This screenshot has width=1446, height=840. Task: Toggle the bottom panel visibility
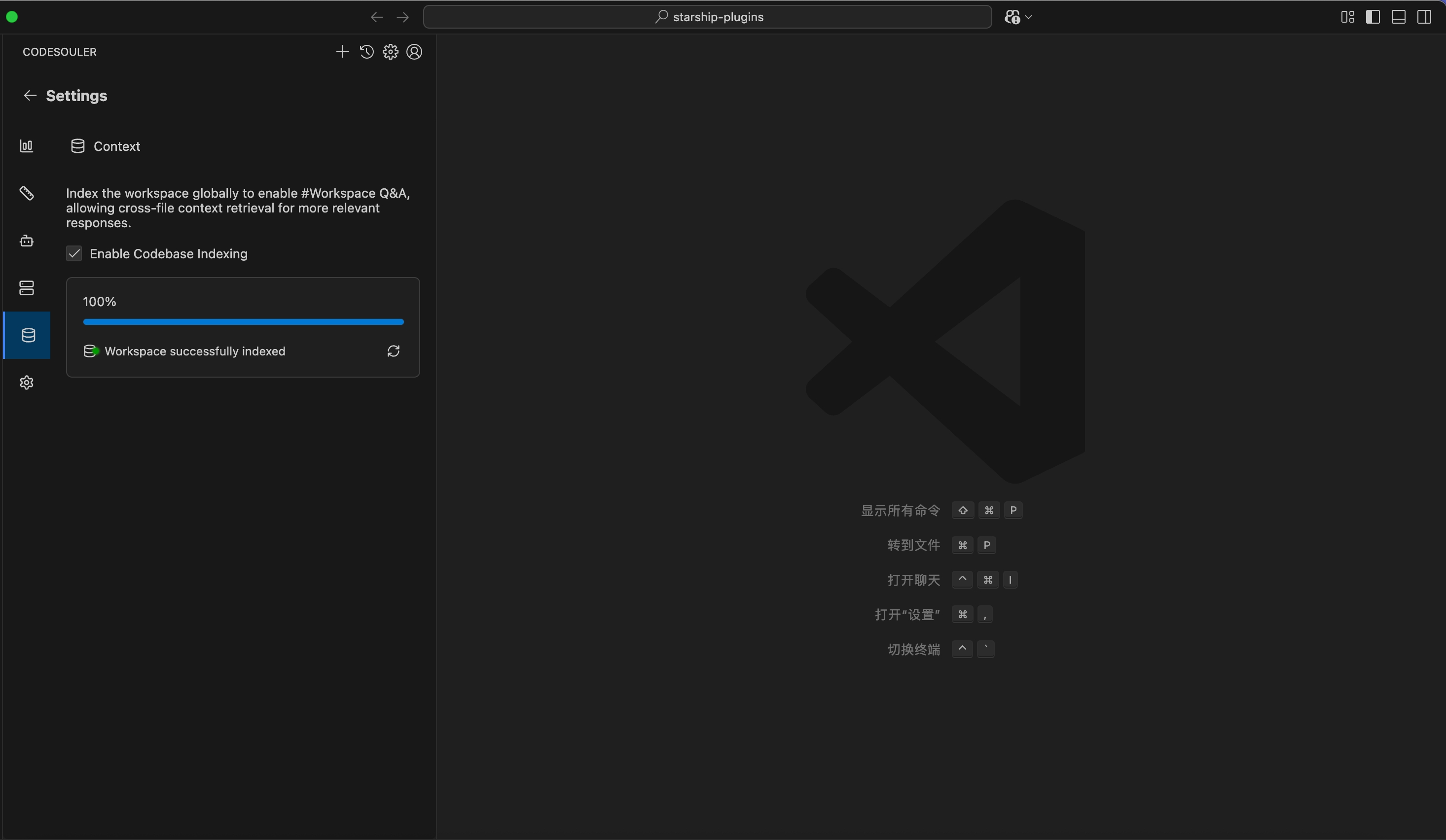pos(1398,17)
